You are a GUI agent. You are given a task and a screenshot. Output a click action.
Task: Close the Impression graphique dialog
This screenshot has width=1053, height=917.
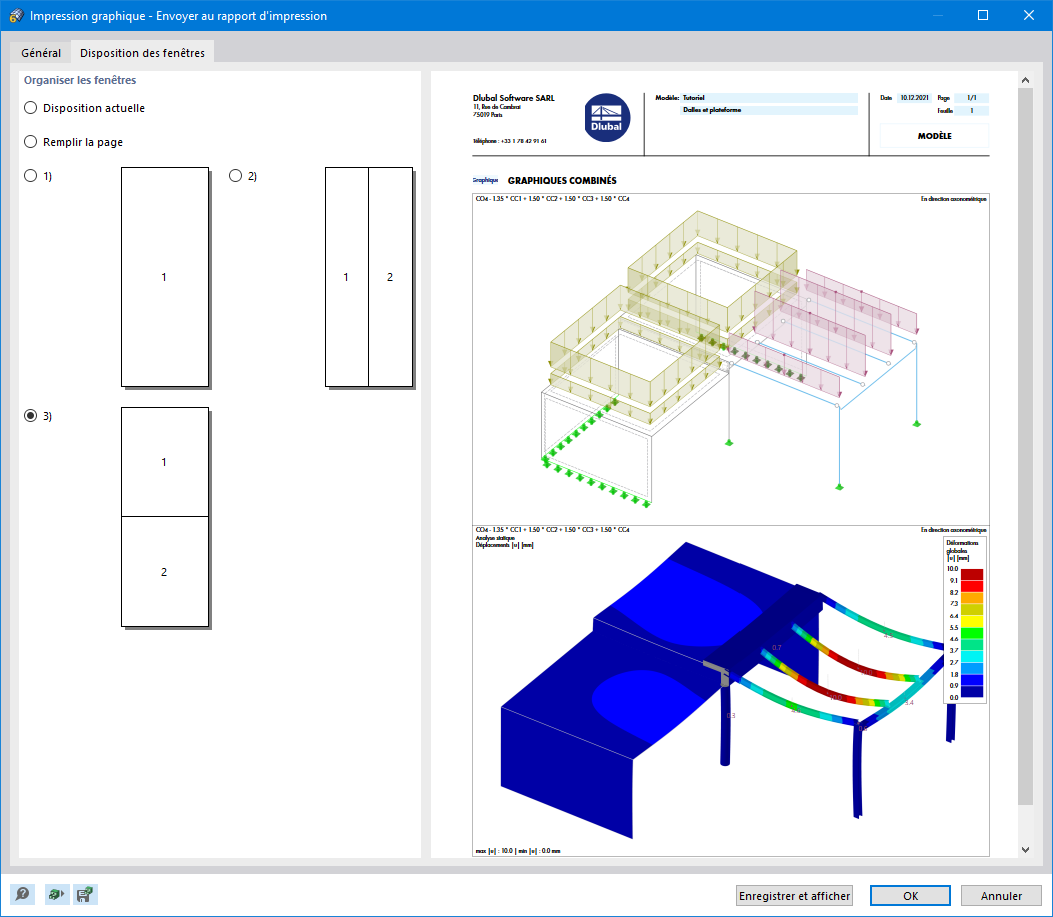(1028, 15)
